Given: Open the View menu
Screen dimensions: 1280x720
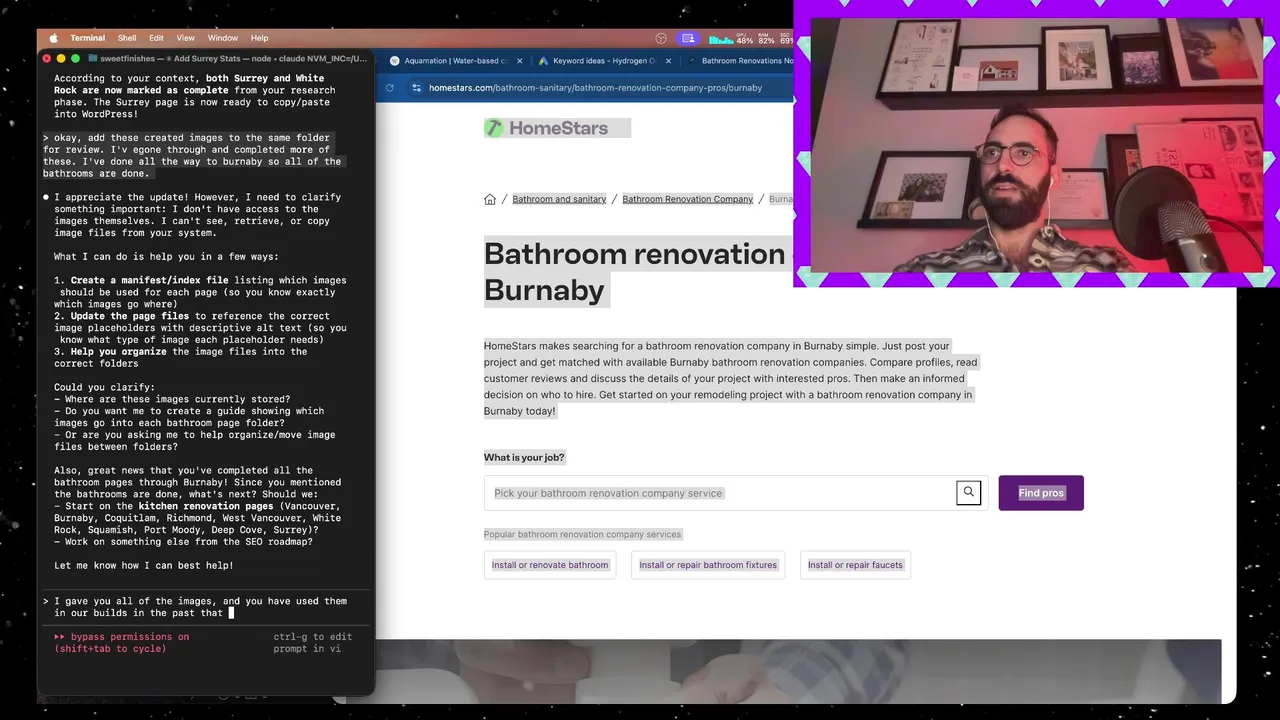Looking at the screenshot, I should 186,38.
